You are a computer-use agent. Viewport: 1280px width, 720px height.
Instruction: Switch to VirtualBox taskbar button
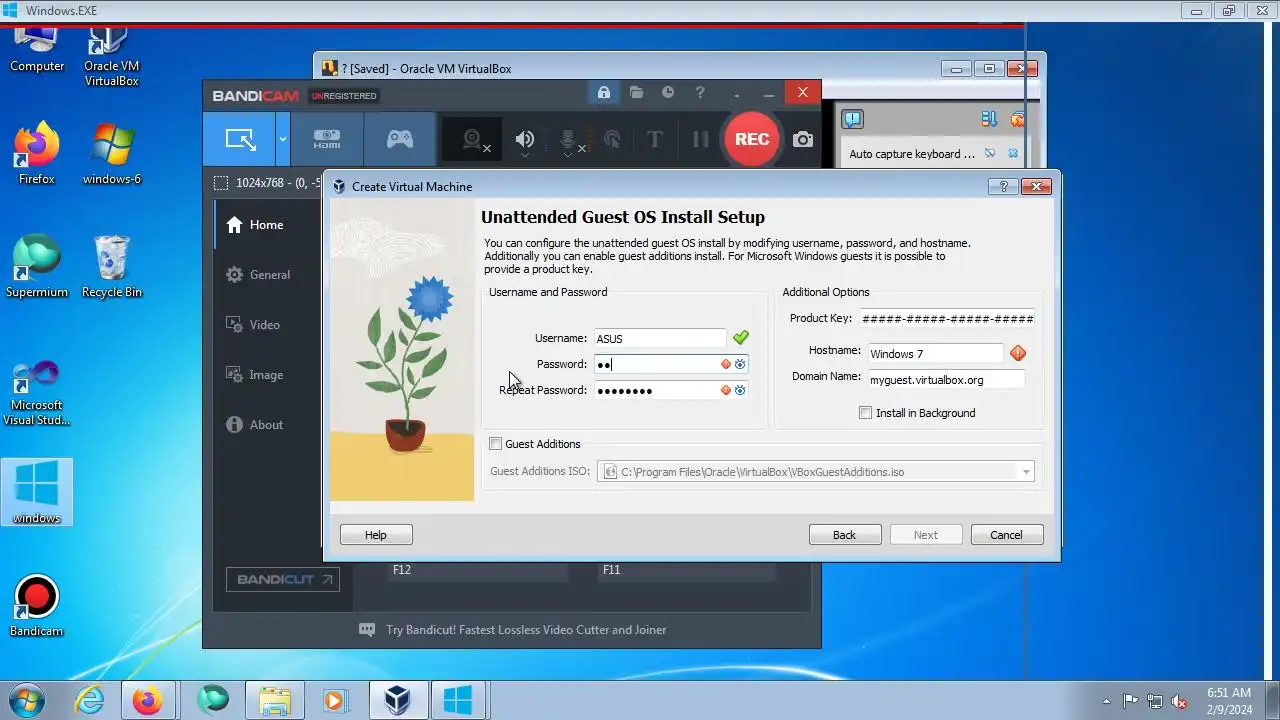[397, 700]
